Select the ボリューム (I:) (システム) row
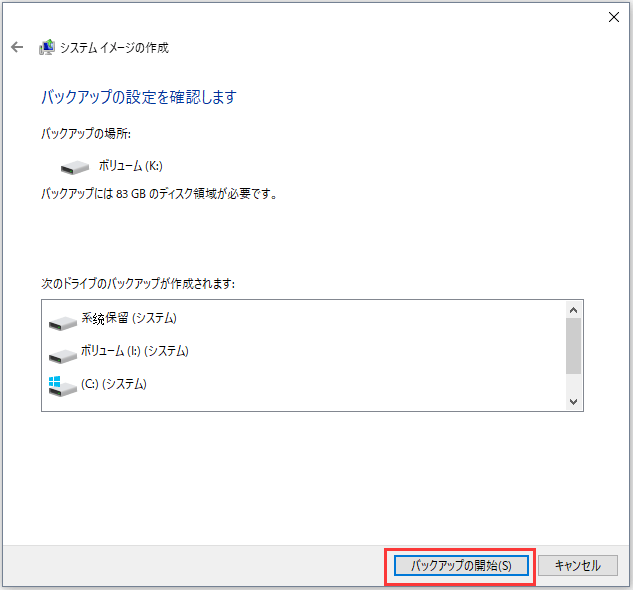633x590 pixels. 303,351
